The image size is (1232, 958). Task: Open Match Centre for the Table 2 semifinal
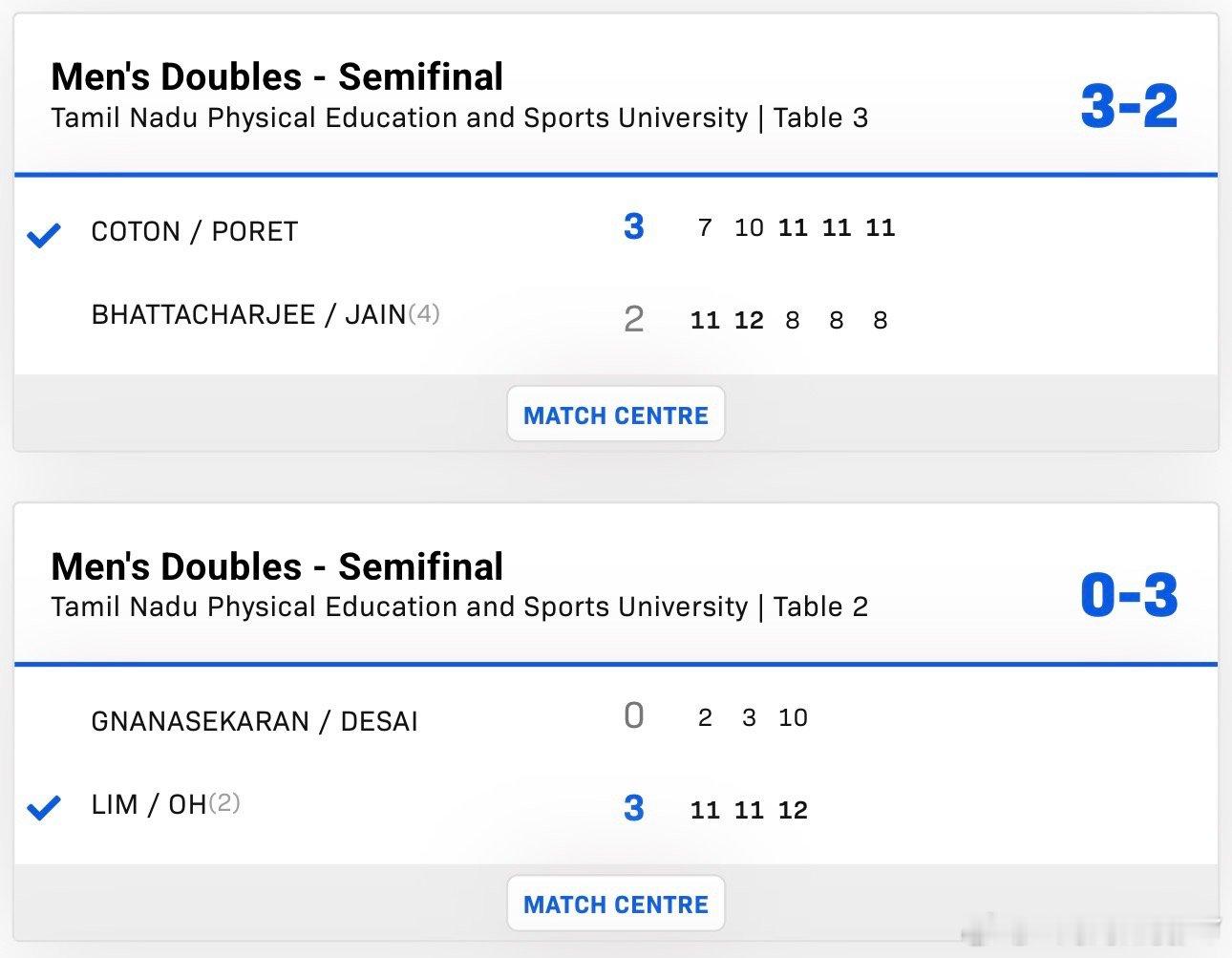(616, 904)
